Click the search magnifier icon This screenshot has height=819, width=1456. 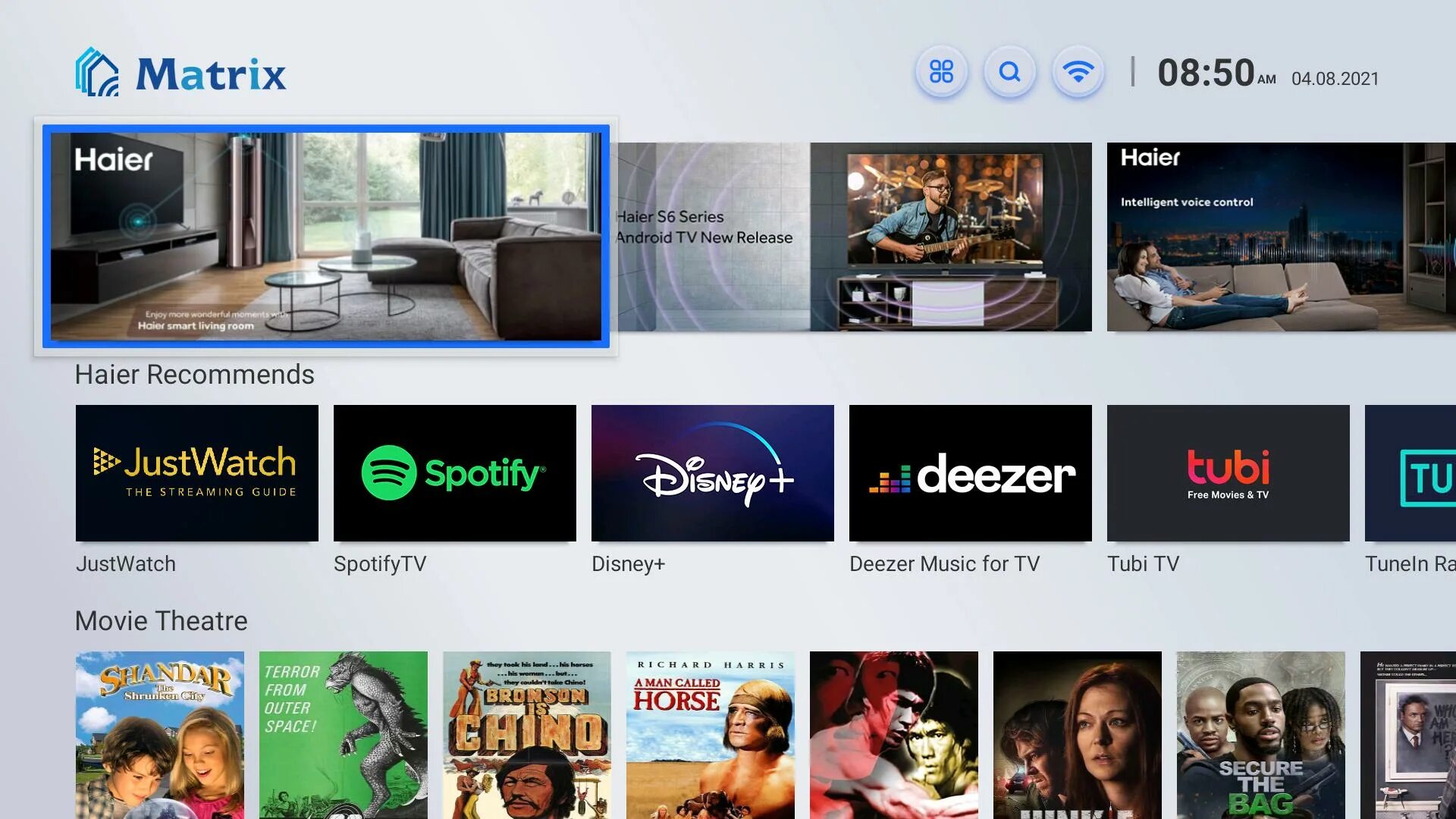click(1009, 72)
